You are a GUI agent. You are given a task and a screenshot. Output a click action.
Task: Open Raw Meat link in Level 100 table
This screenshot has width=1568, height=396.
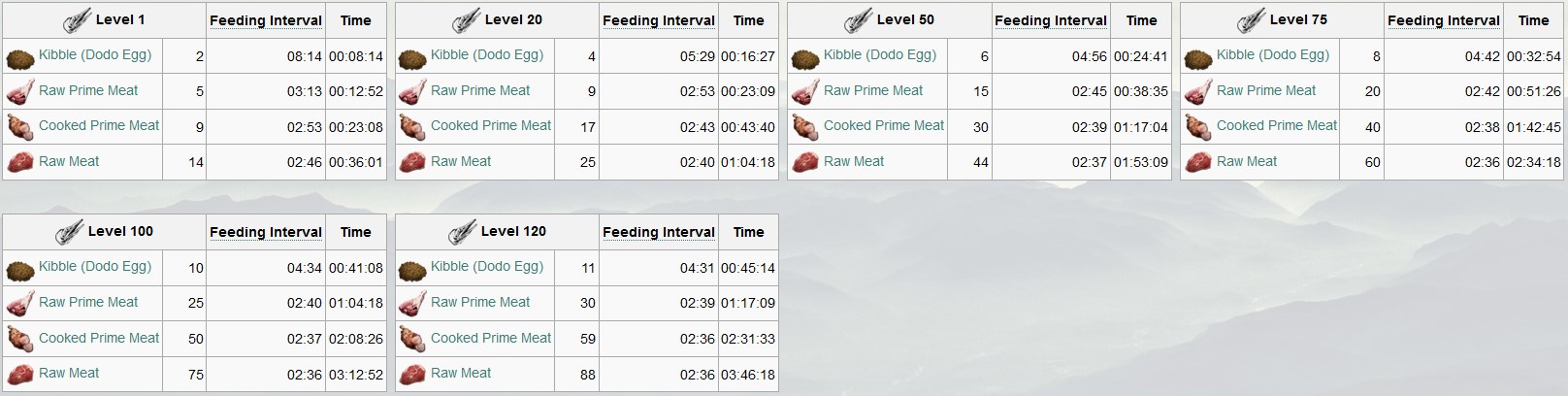pyautogui.click(x=69, y=373)
